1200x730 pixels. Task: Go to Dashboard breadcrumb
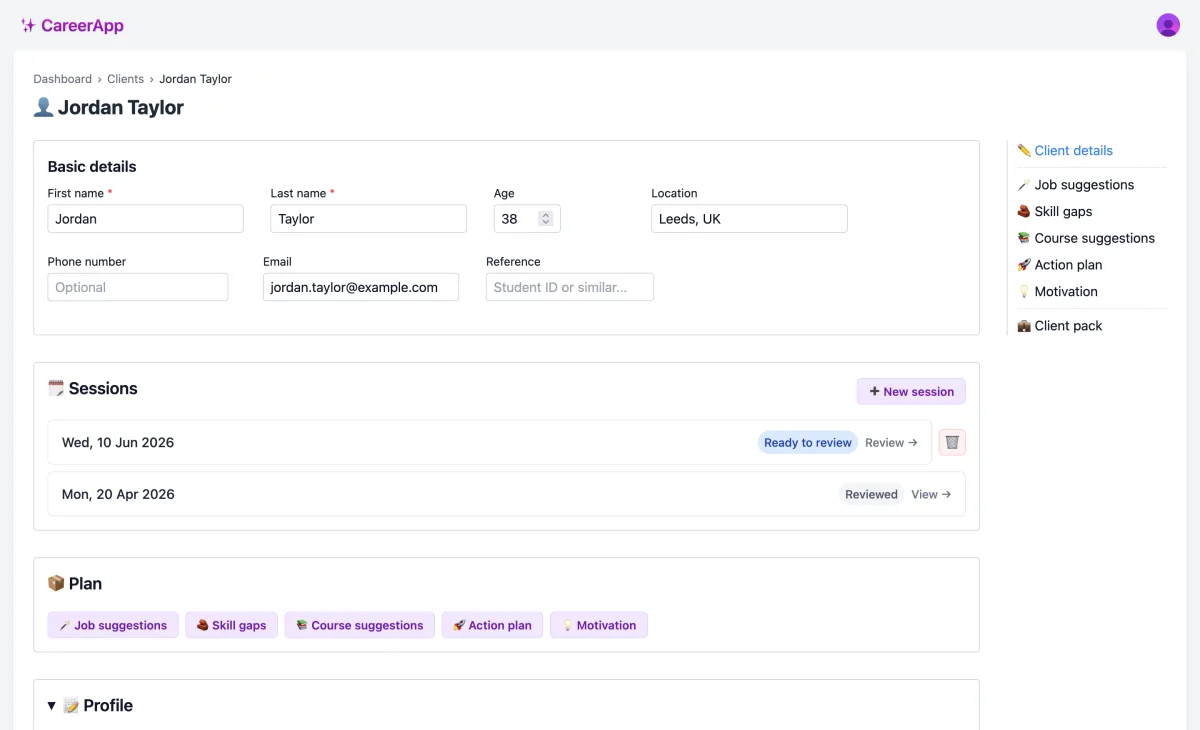pyautogui.click(x=62, y=79)
